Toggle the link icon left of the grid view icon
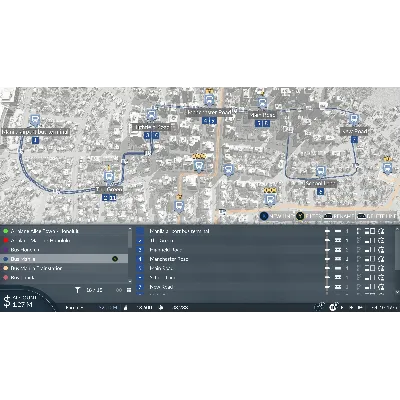This screenshot has width=400, height=400. pos(119,290)
